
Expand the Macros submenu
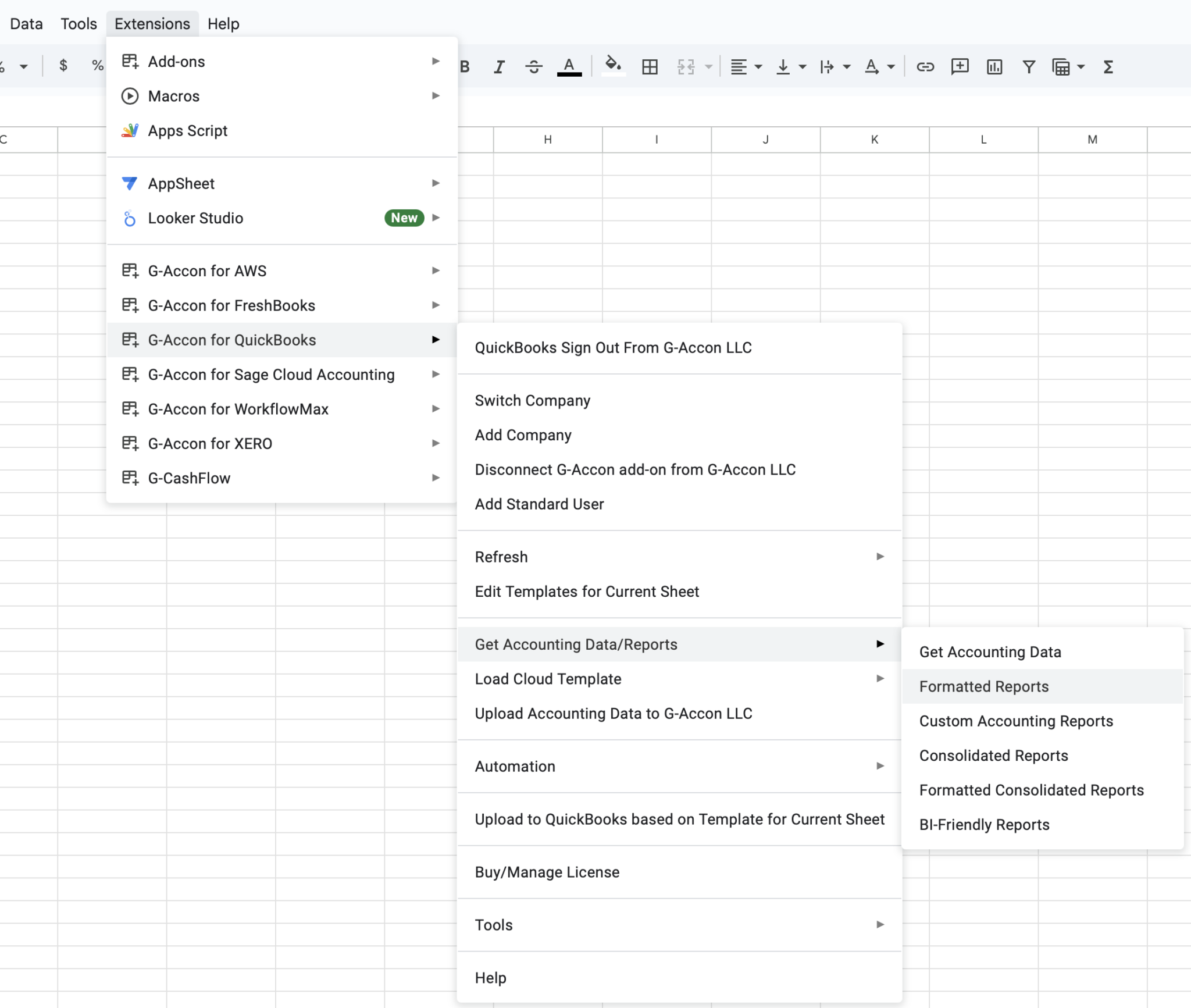pyautogui.click(x=282, y=96)
